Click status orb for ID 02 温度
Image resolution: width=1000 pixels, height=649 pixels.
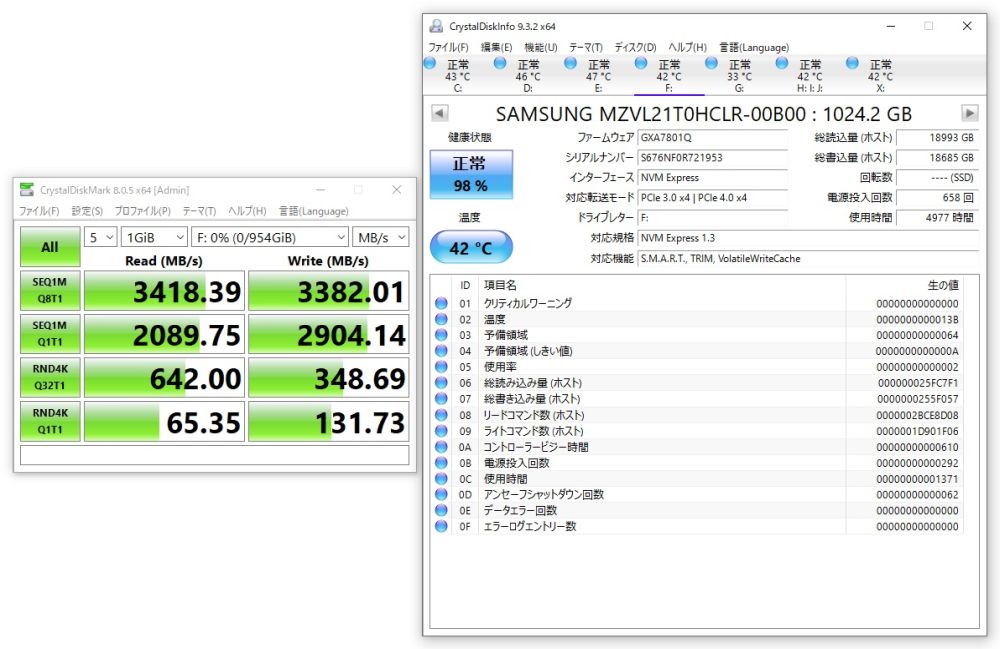point(441,319)
